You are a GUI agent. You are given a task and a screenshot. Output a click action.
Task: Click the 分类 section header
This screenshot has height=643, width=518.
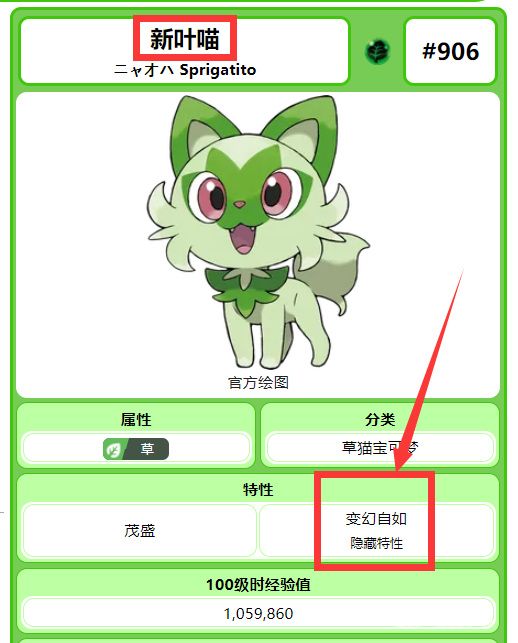coord(380,420)
